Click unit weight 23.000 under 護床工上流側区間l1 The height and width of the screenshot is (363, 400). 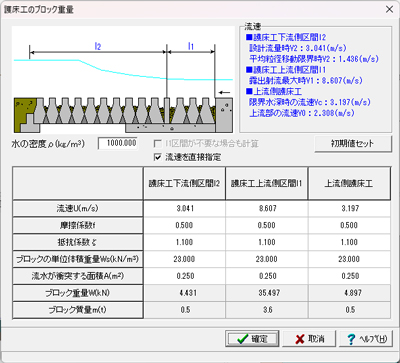tap(267, 259)
